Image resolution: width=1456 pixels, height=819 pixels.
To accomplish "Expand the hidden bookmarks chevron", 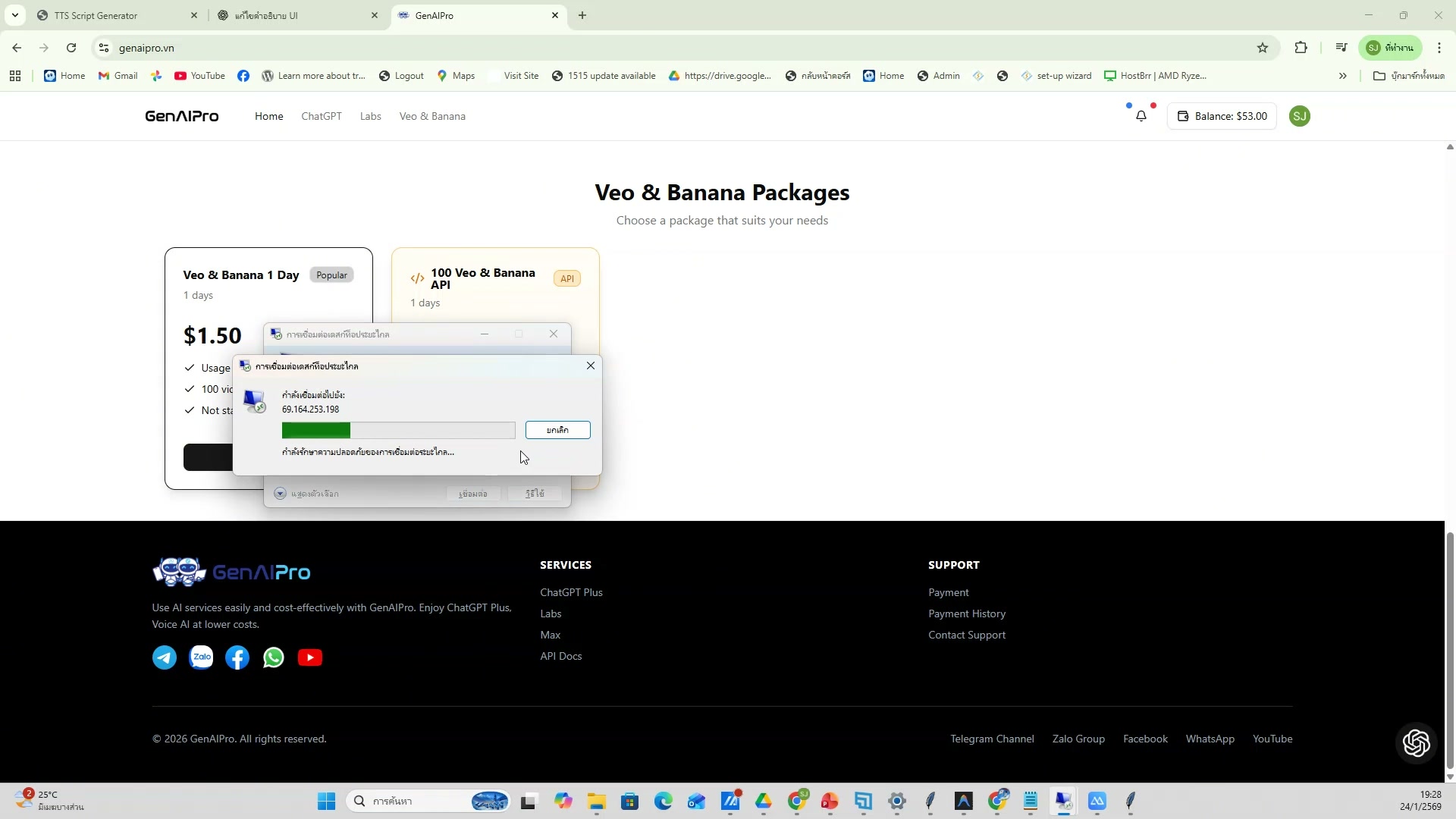I will click(x=1342, y=76).
